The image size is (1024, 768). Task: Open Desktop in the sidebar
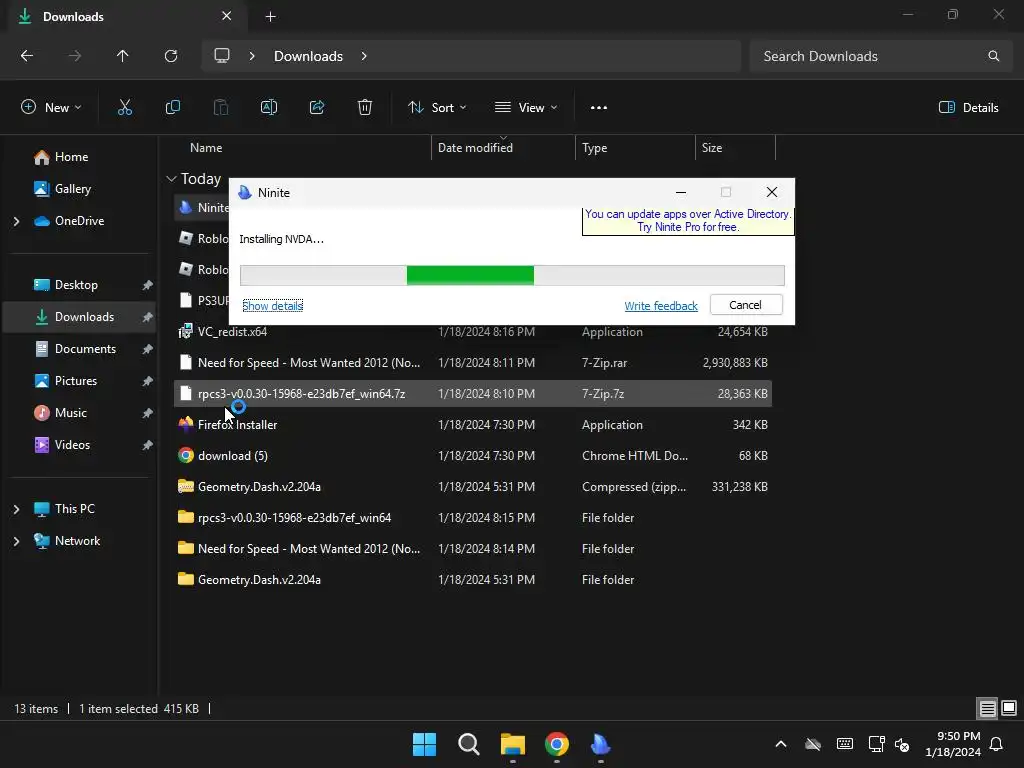pos(78,285)
